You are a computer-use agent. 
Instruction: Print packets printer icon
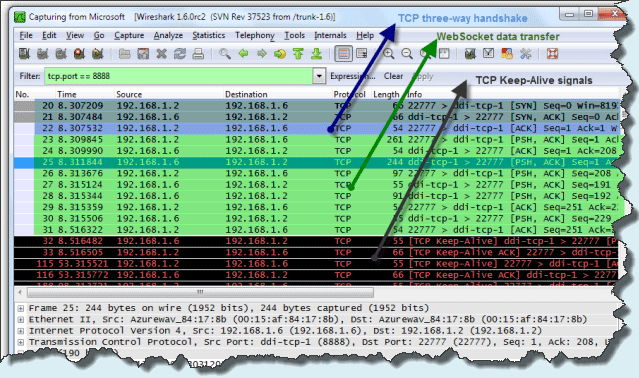click(x=198, y=54)
